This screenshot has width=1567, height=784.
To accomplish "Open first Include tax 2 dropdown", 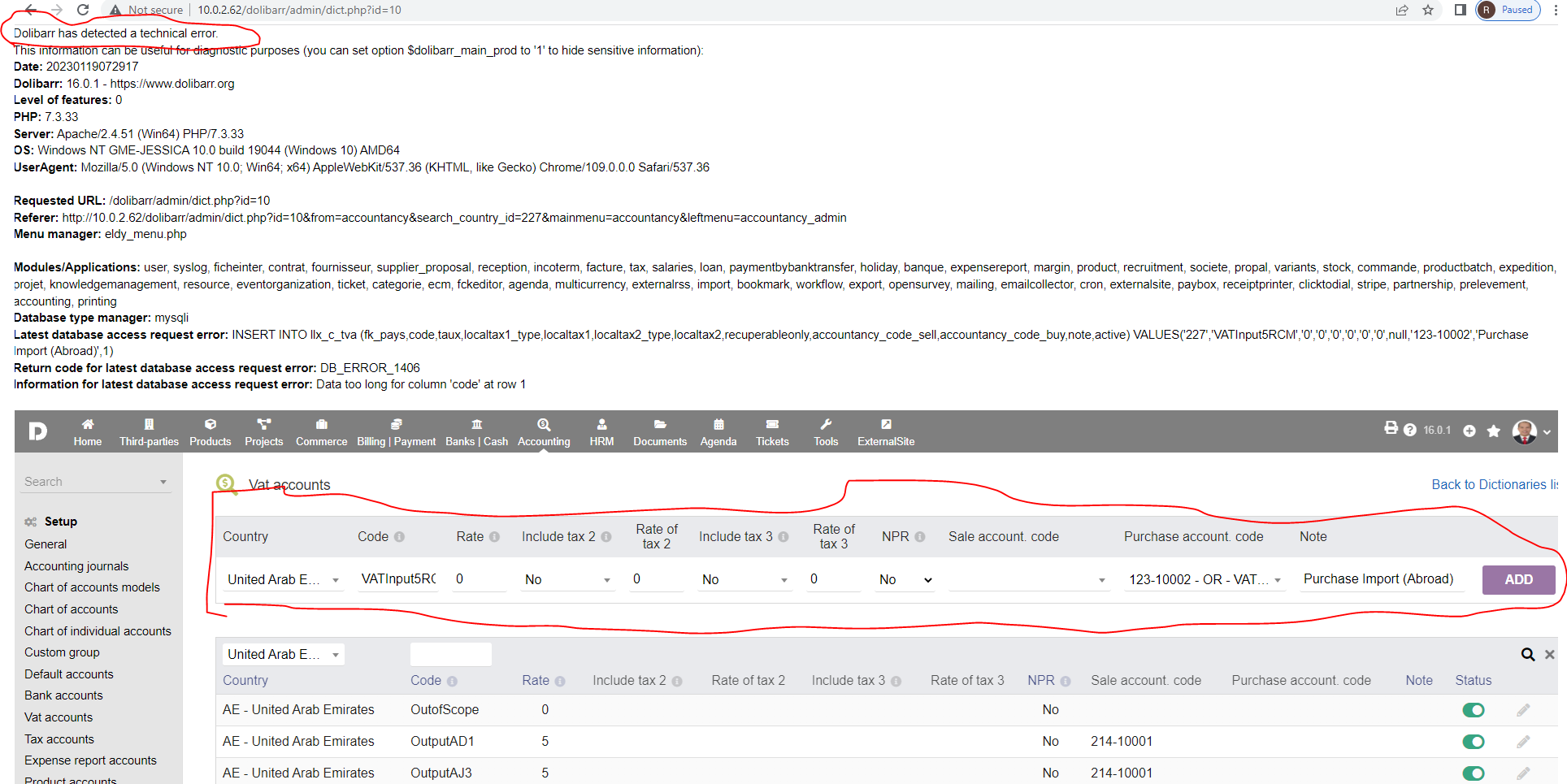I will tap(567, 579).
